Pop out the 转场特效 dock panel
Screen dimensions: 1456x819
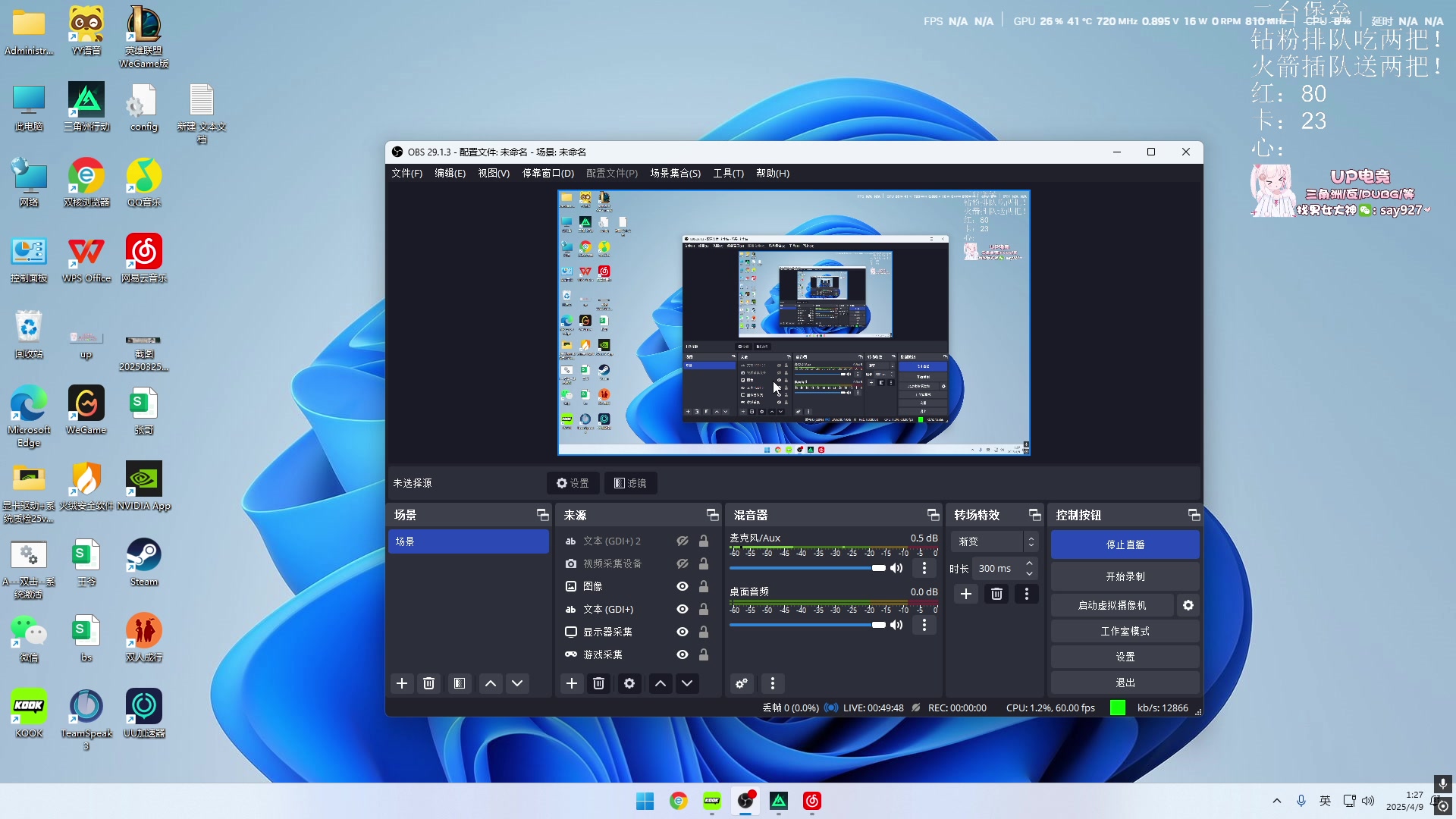(x=1035, y=515)
